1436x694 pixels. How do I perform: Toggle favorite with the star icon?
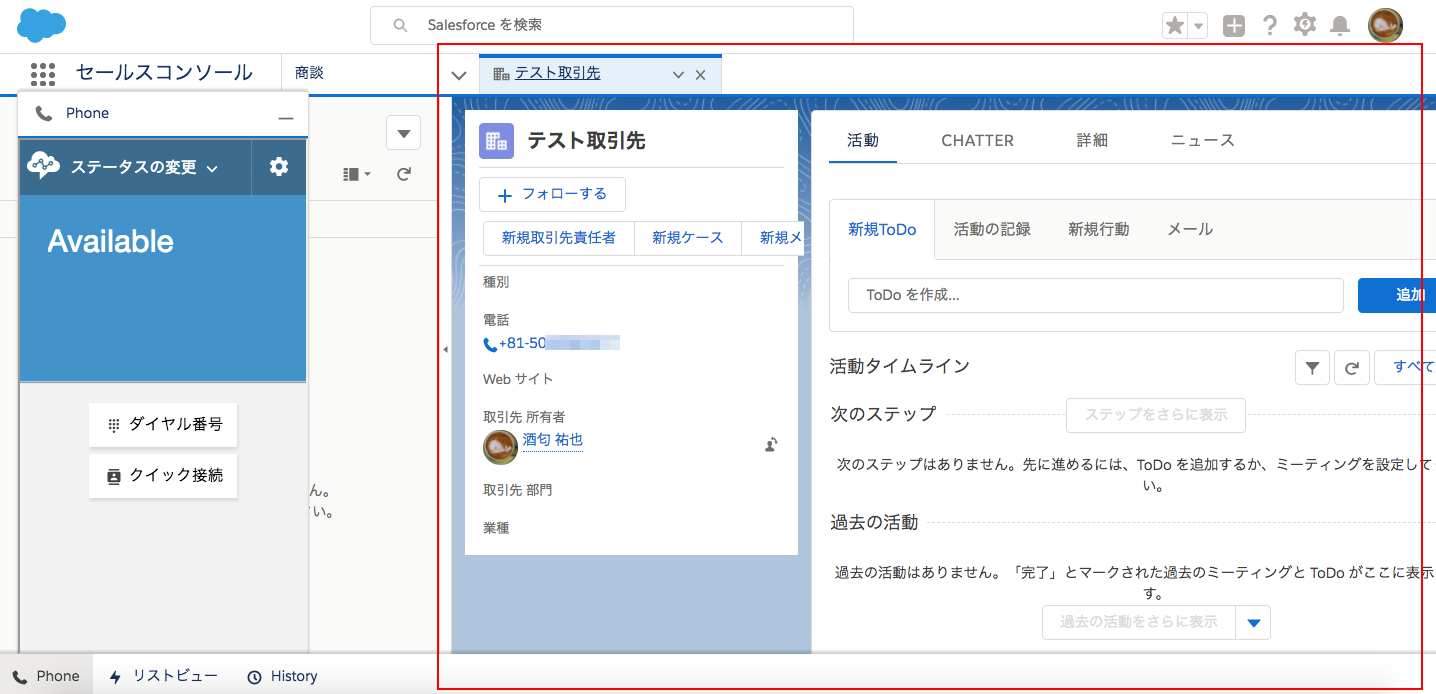pos(1176,24)
